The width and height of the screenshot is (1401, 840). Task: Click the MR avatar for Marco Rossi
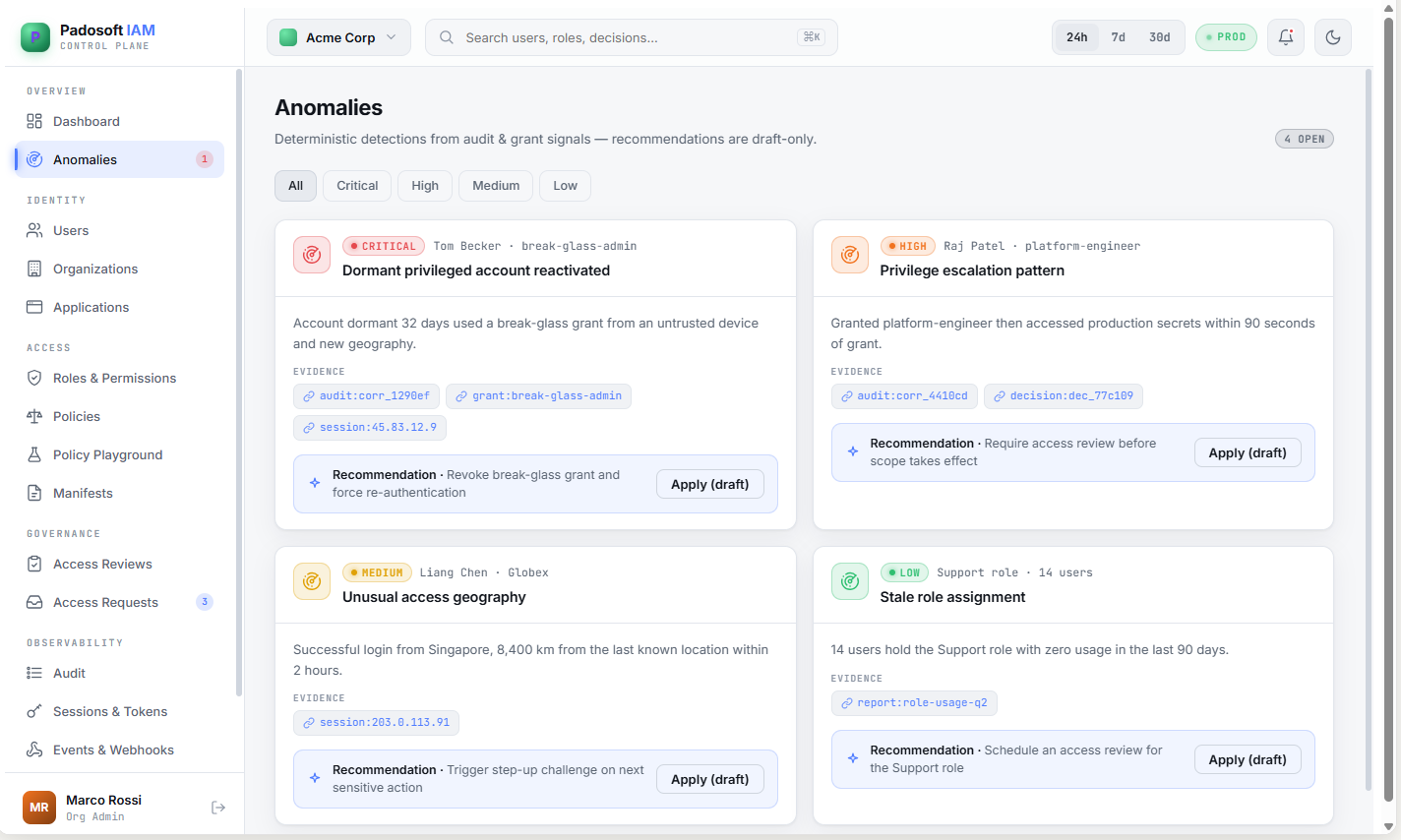[39, 808]
